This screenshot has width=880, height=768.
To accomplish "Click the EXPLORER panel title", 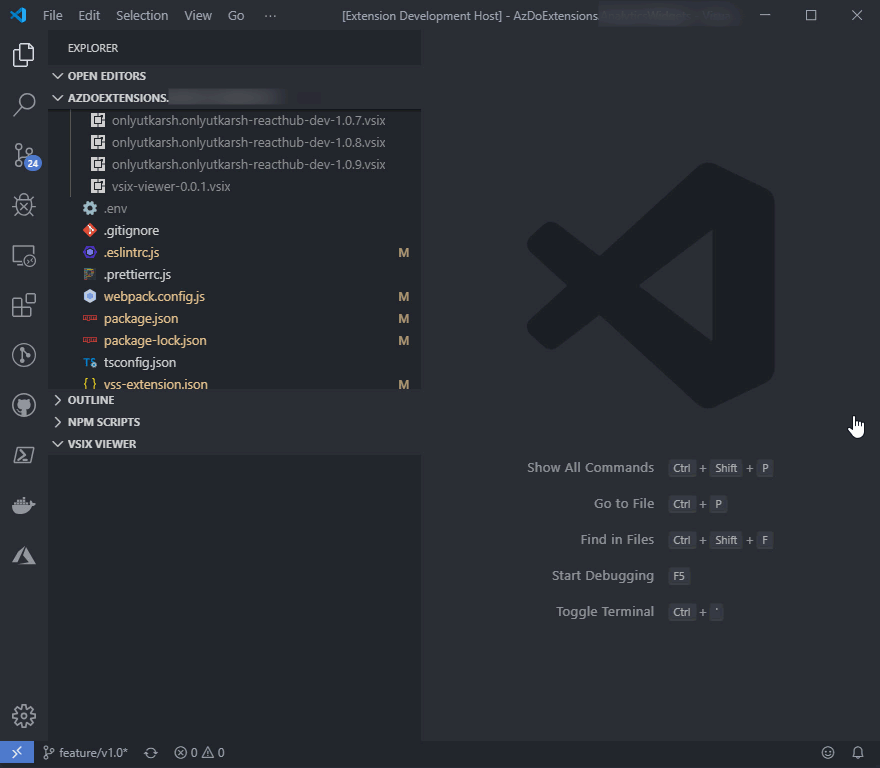I will click(93, 48).
